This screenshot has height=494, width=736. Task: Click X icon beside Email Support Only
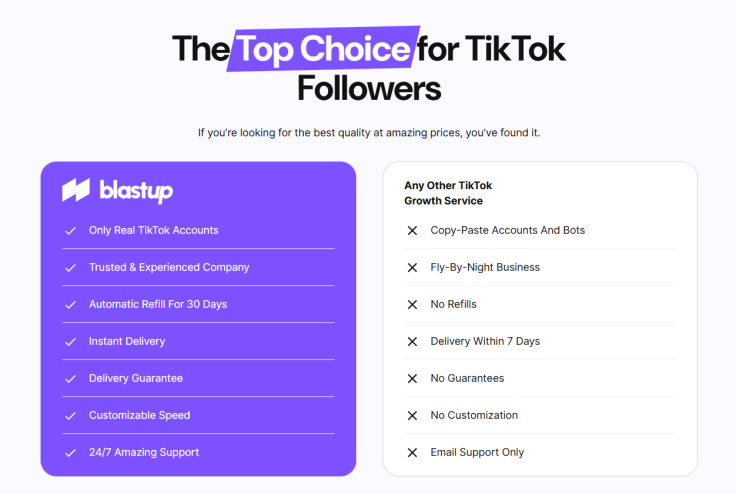tap(412, 453)
